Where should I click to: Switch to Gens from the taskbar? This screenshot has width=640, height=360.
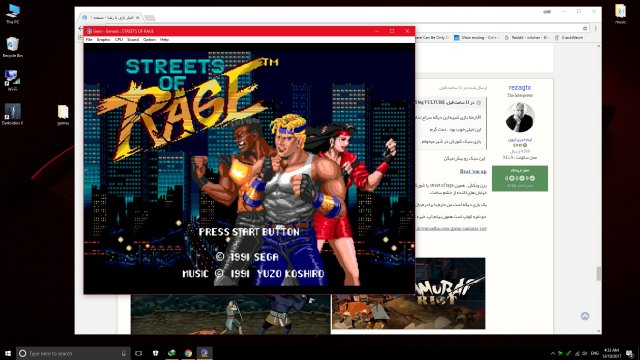(204, 353)
